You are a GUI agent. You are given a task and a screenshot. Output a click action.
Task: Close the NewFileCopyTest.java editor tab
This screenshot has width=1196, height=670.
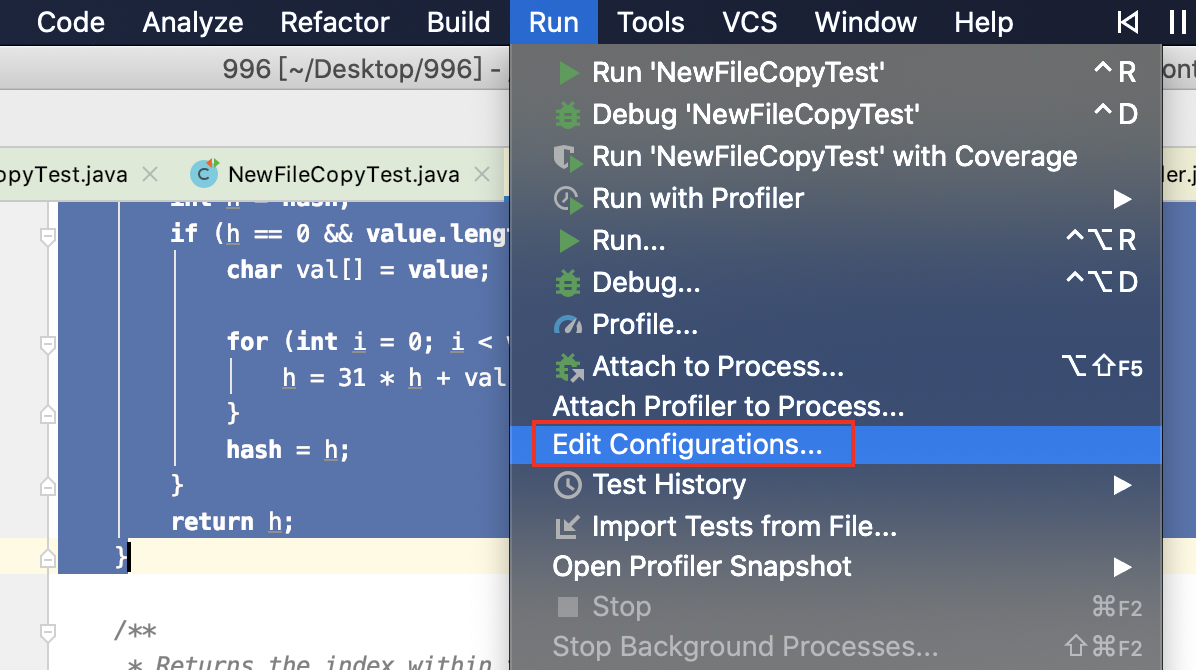click(482, 175)
